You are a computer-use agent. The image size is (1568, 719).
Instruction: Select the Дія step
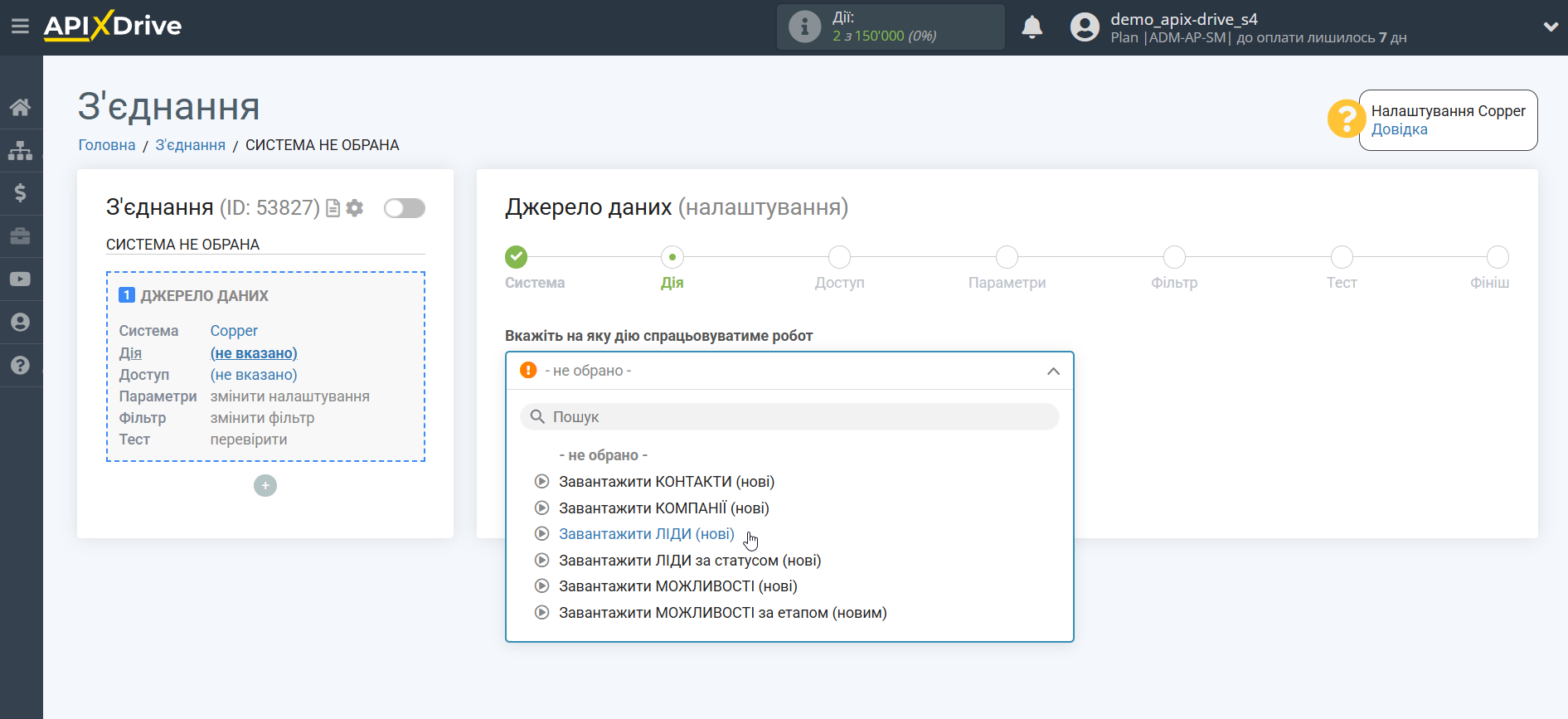pos(672,257)
